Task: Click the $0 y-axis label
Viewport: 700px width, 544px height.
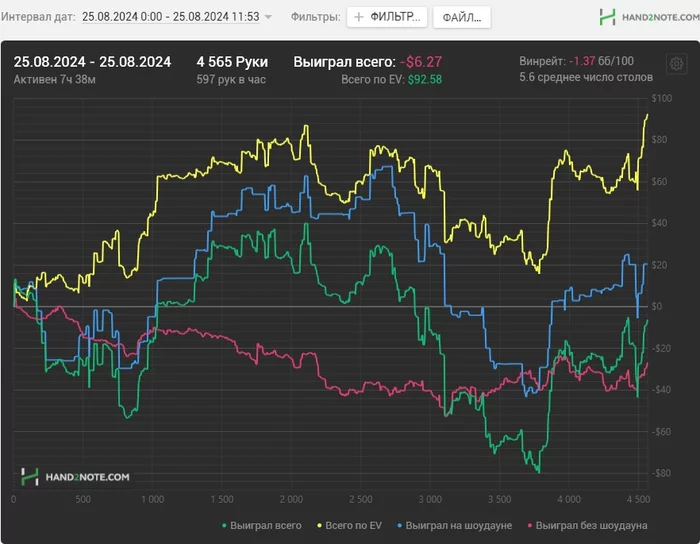Action: [x=657, y=307]
